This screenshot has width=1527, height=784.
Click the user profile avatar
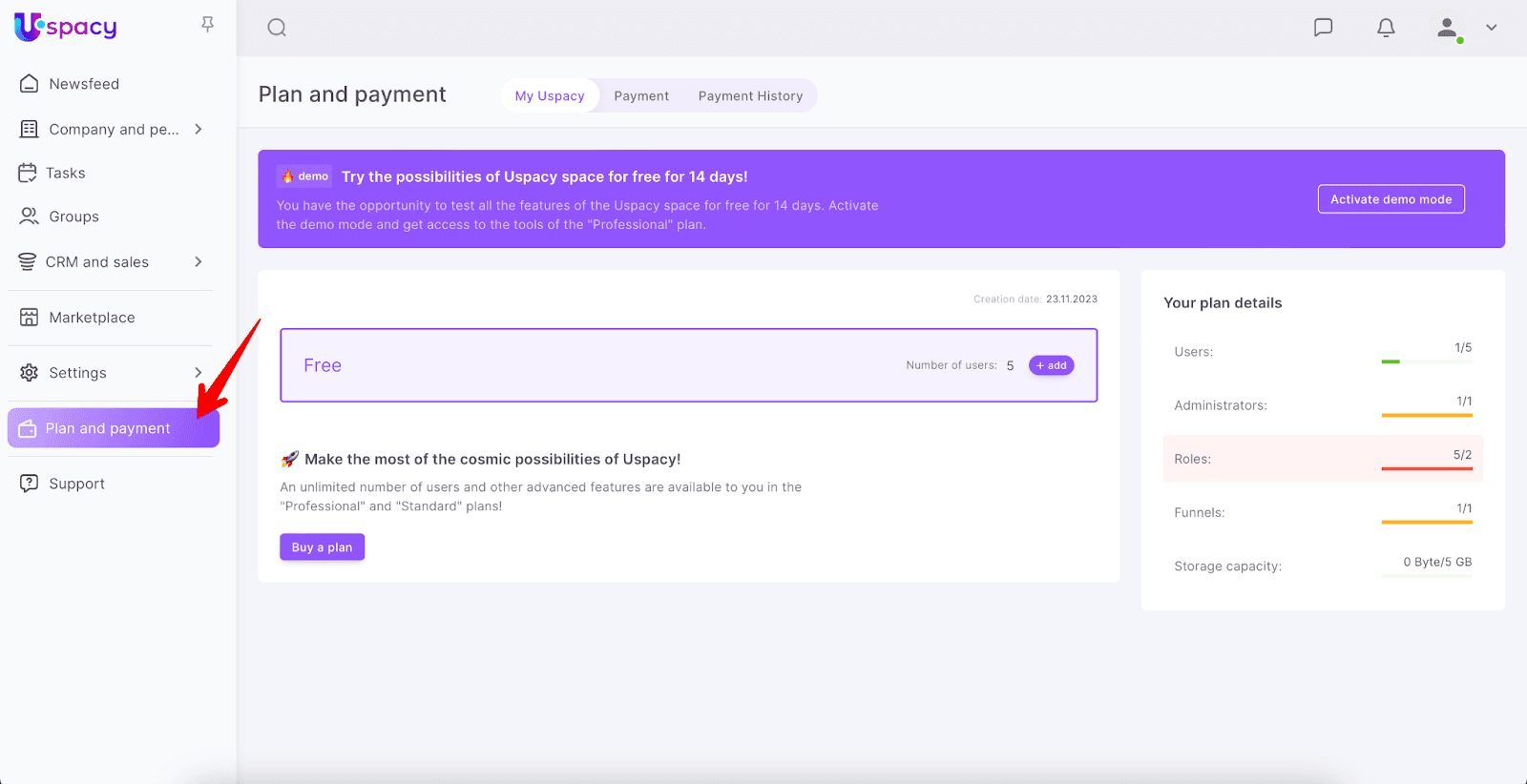click(x=1448, y=28)
